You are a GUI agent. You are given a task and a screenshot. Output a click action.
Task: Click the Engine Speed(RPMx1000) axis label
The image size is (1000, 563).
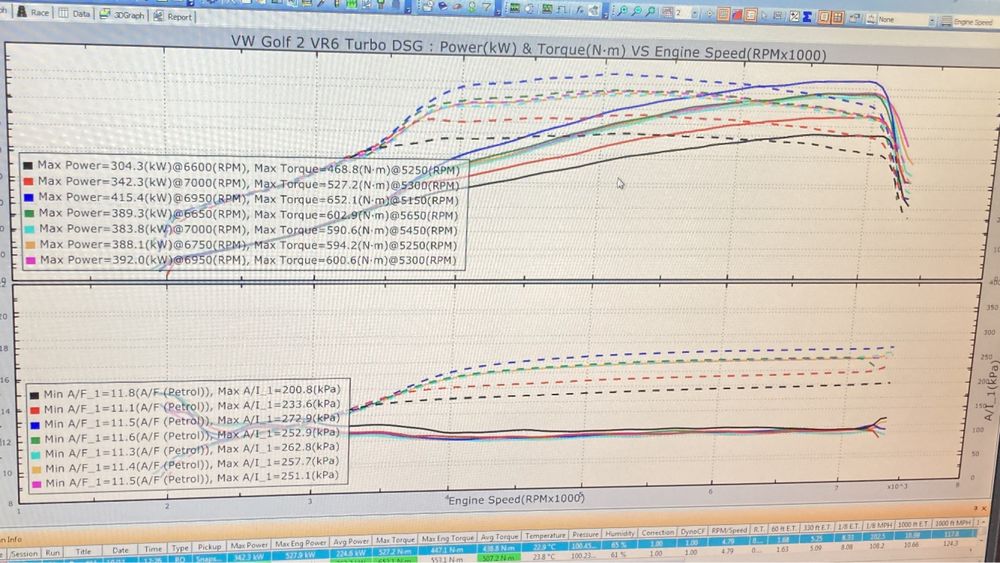click(x=515, y=499)
